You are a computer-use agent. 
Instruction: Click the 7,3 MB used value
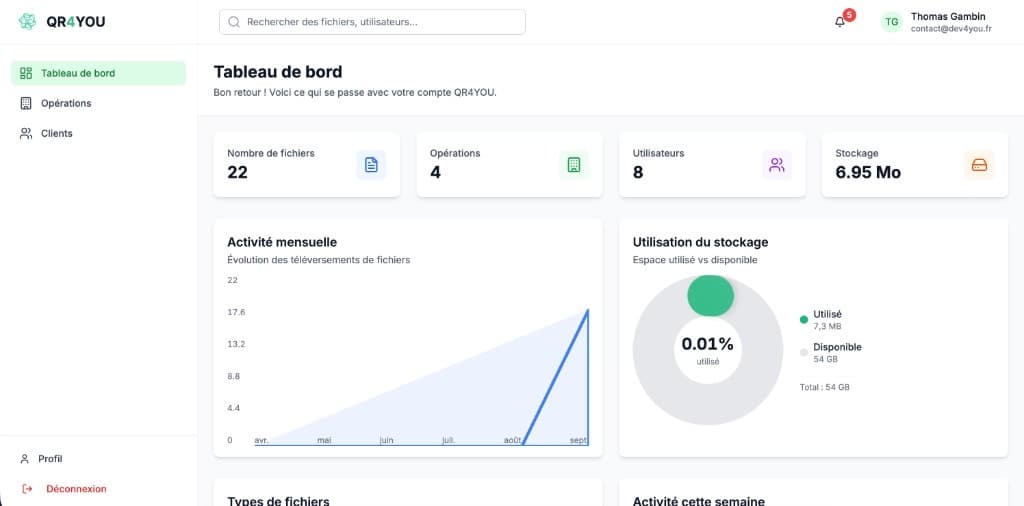[x=827, y=326]
